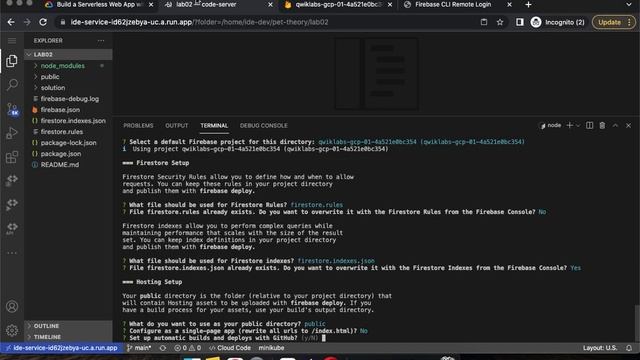Switch to qwiklabs-gcp-01 browser tab

[x=337, y=4]
